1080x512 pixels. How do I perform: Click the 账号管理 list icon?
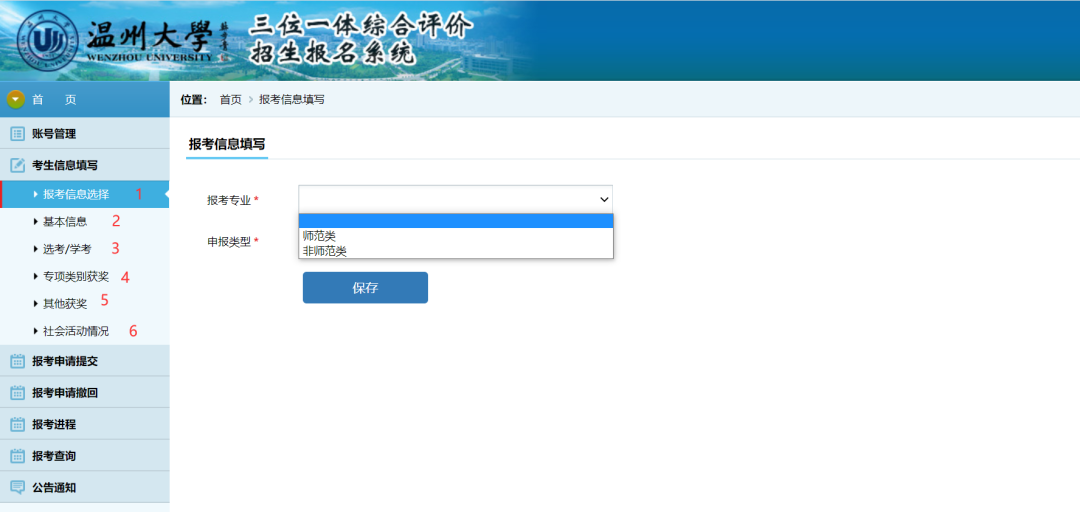[17, 134]
